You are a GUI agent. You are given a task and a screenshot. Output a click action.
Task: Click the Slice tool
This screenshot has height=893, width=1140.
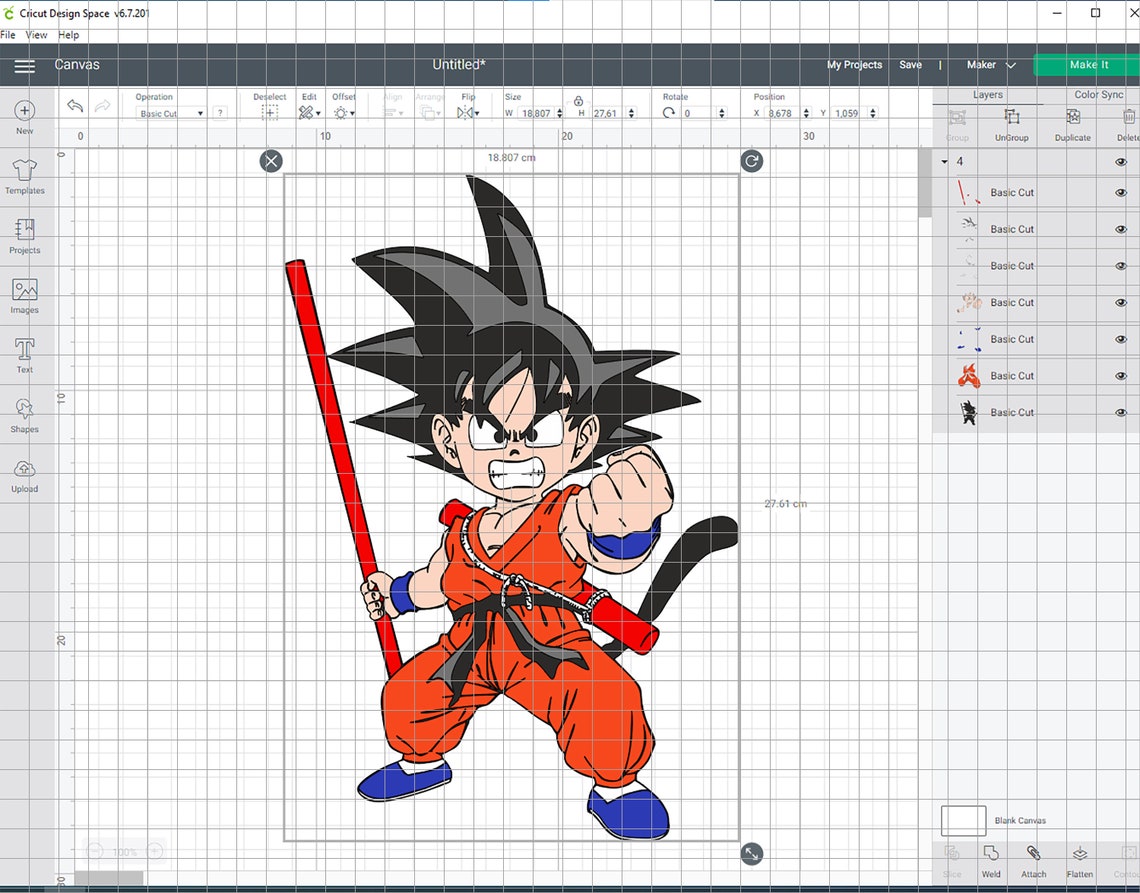click(x=952, y=861)
